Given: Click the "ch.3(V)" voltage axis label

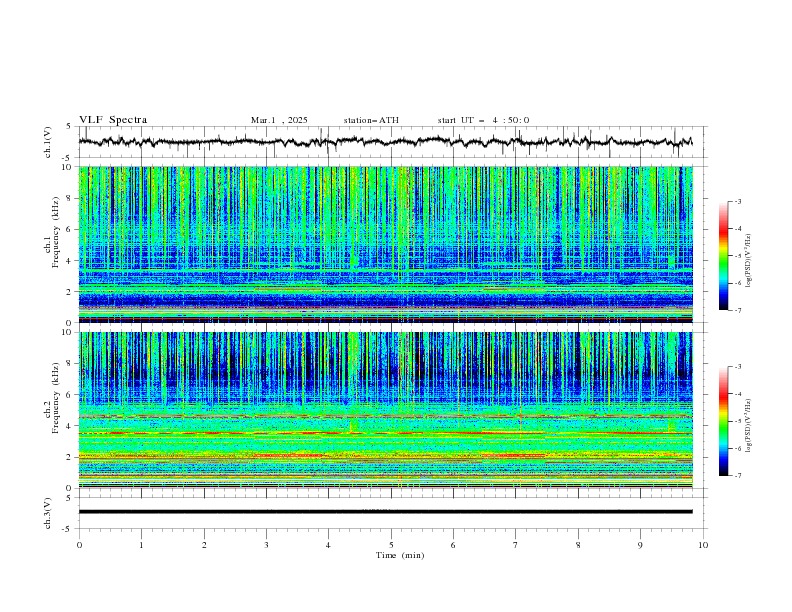Looking at the screenshot, I should (47, 513).
